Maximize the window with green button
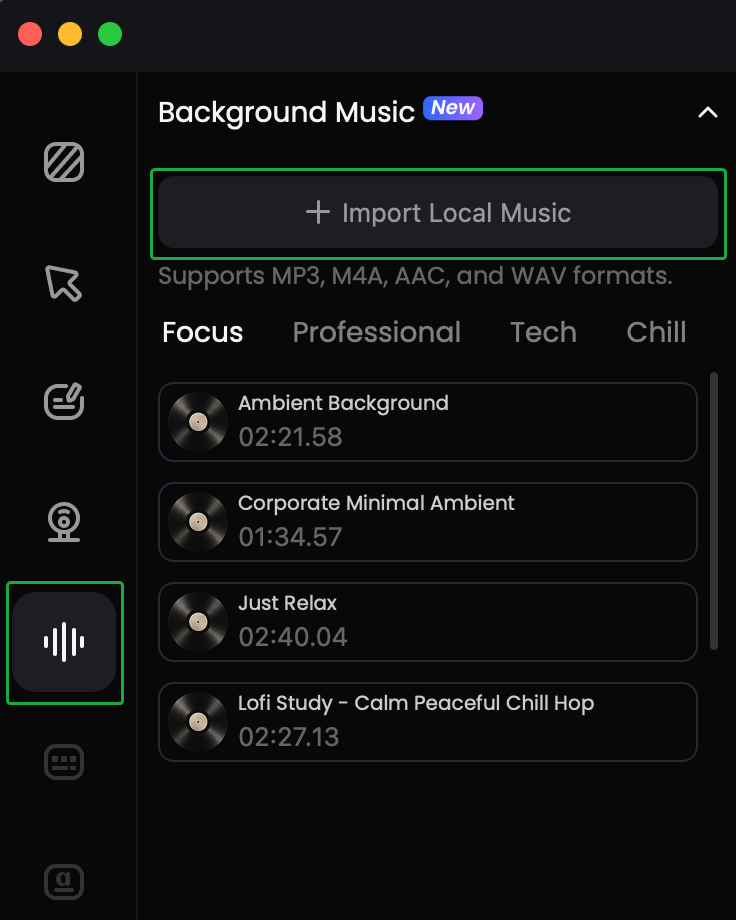736x920 pixels. coord(110,34)
